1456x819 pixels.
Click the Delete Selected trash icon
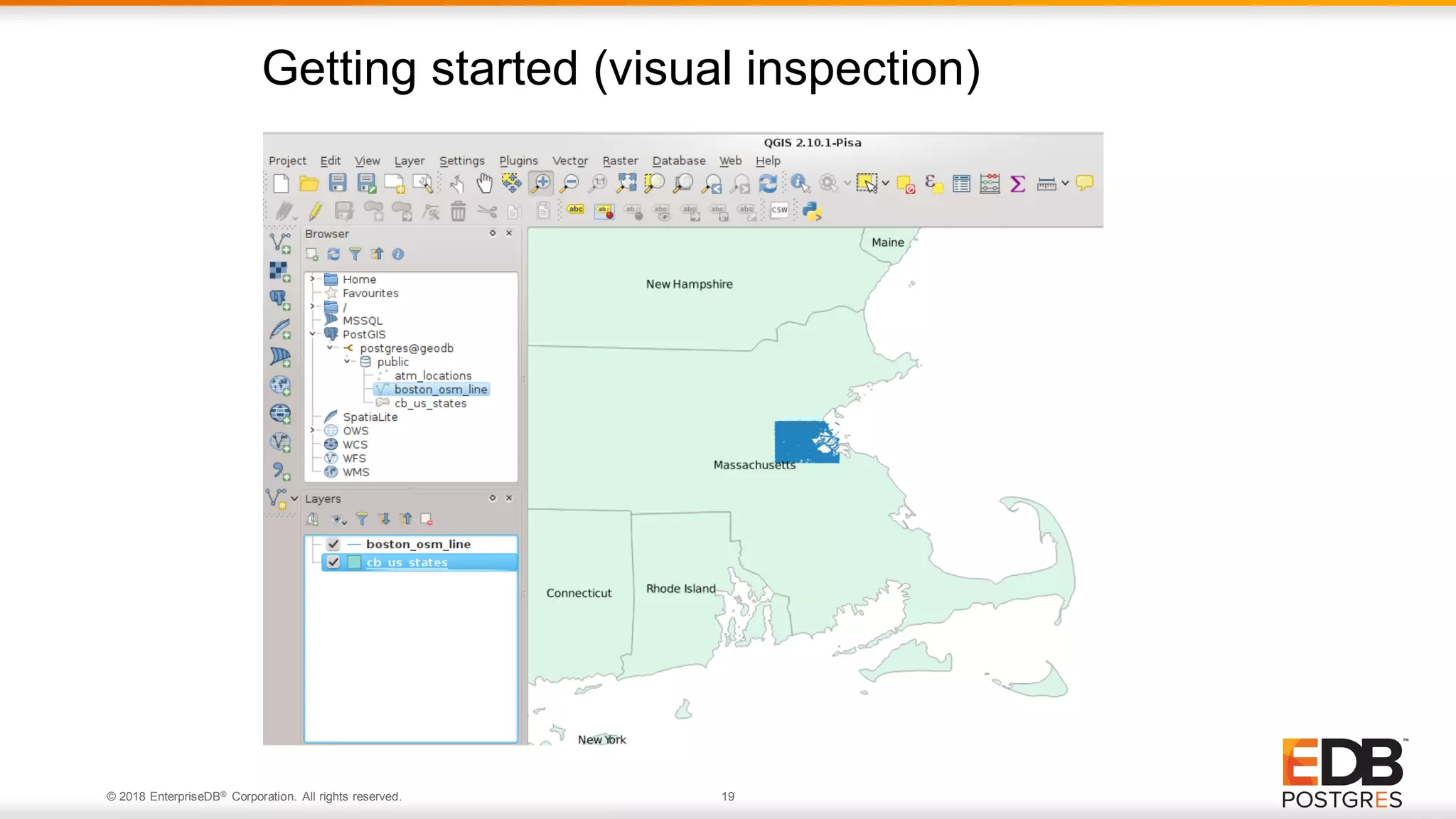click(x=459, y=211)
